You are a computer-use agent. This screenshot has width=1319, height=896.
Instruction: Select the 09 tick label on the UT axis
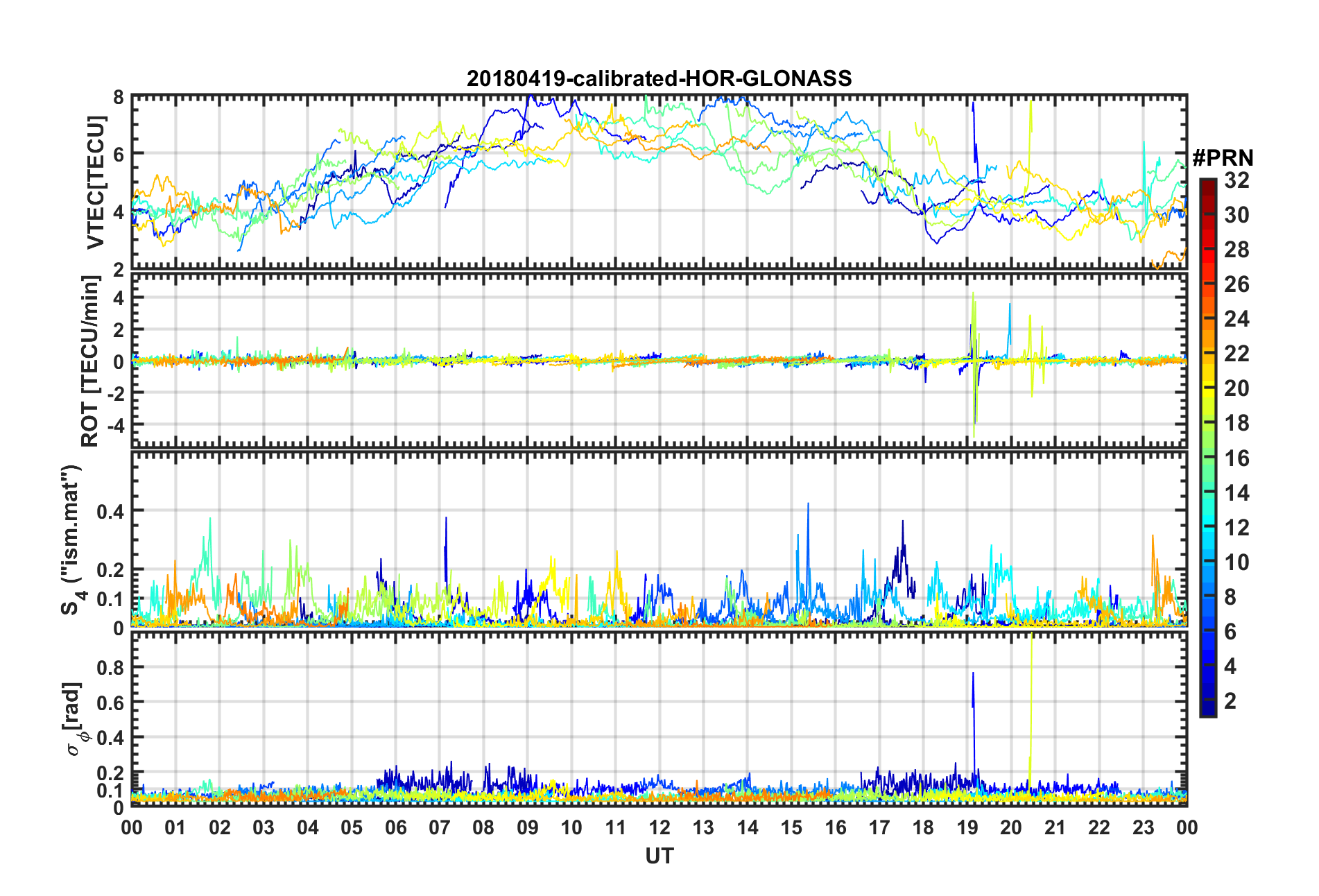(528, 827)
